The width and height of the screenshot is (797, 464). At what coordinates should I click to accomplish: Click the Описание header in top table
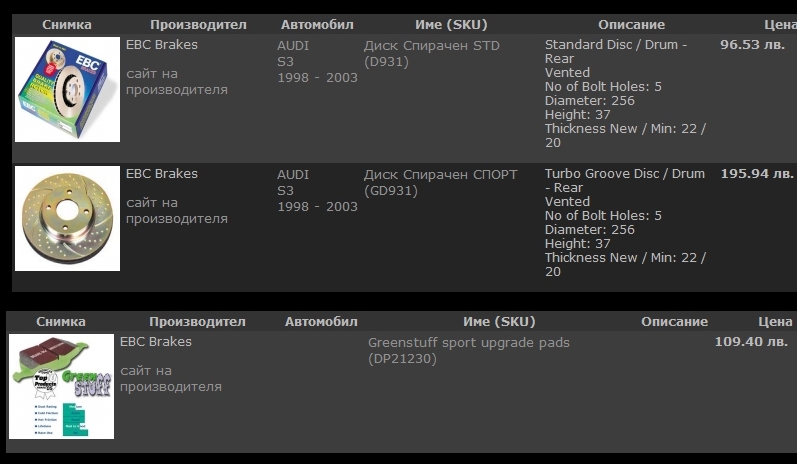pyautogui.click(x=631, y=24)
